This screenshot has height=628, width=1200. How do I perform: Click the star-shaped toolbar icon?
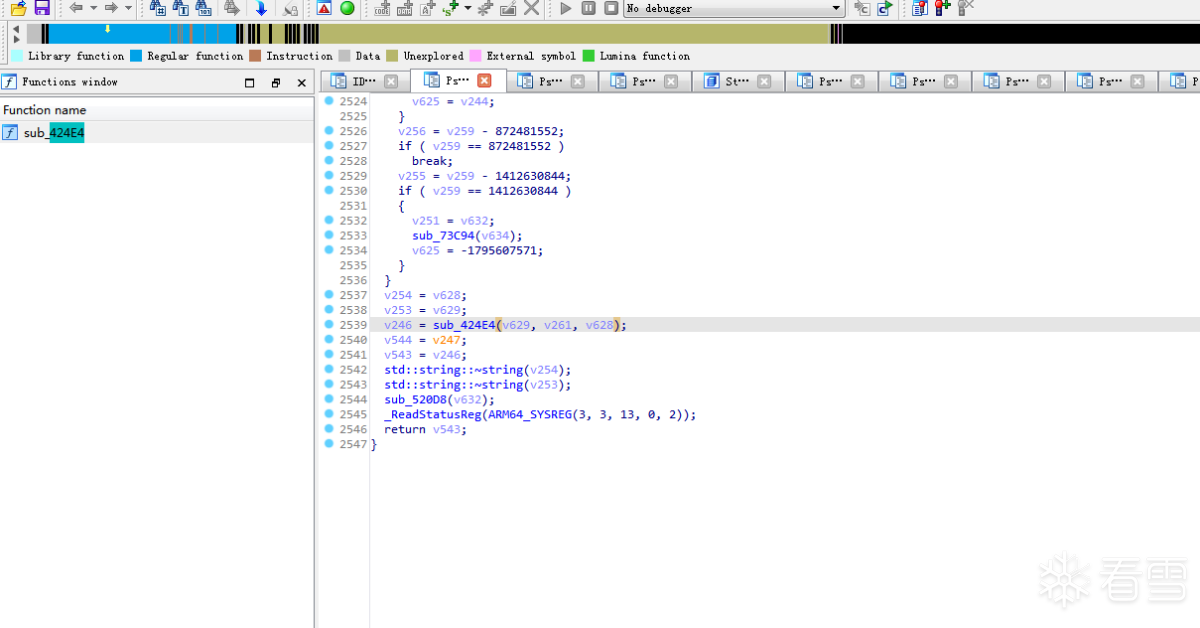point(485,8)
